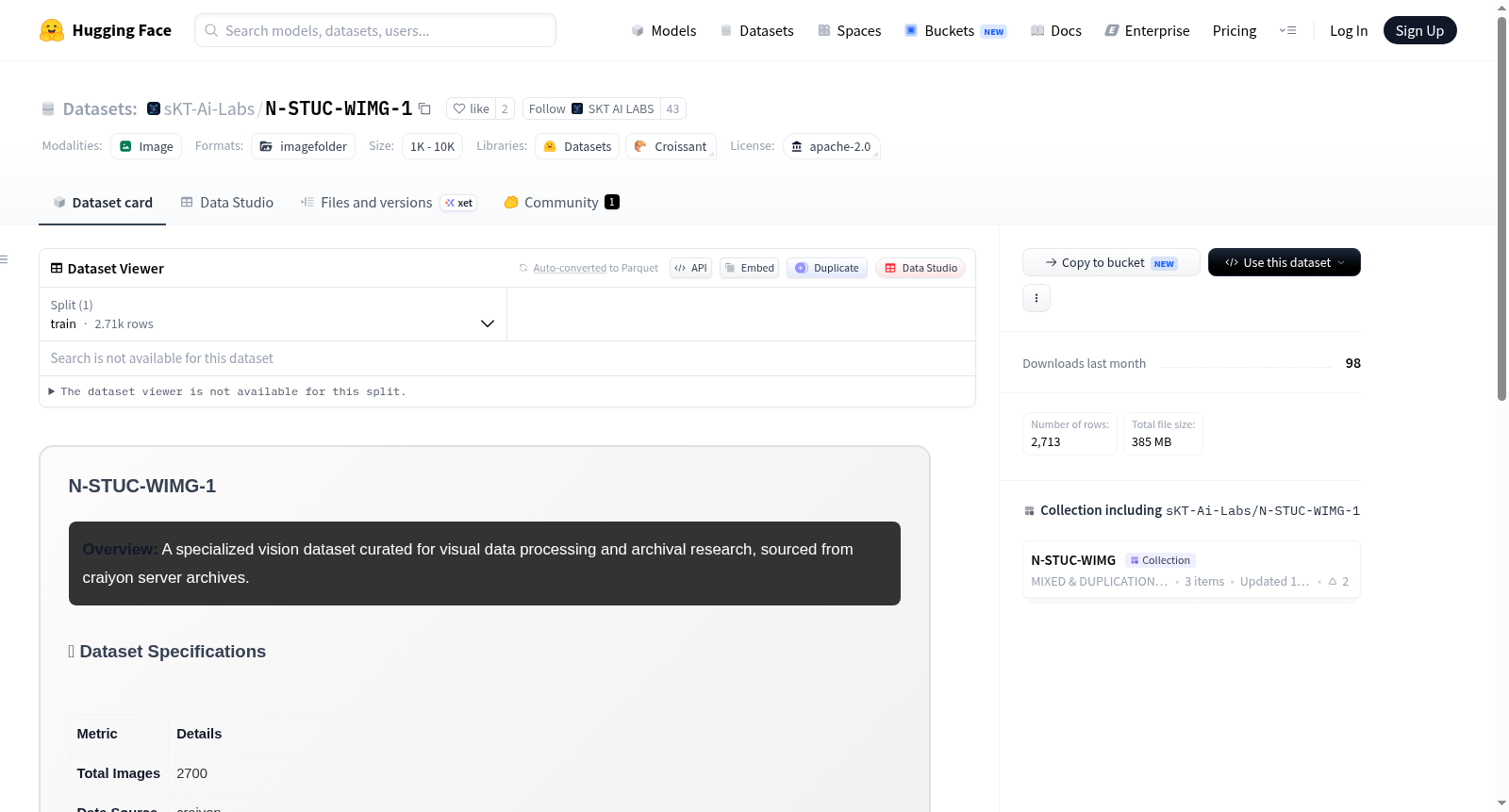Click the heart like button
The image size is (1509, 812).
coord(471,108)
